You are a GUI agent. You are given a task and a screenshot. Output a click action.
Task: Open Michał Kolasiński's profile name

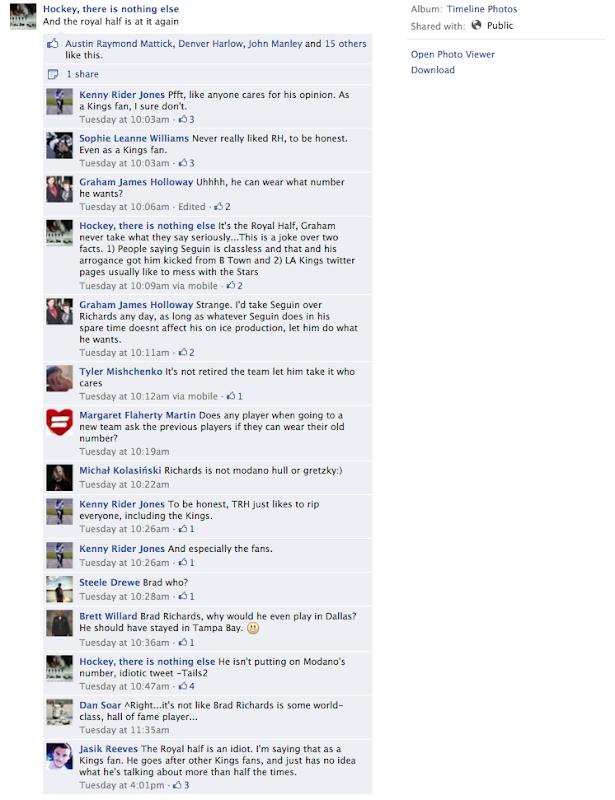pyautogui.click(x=120, y=470)
